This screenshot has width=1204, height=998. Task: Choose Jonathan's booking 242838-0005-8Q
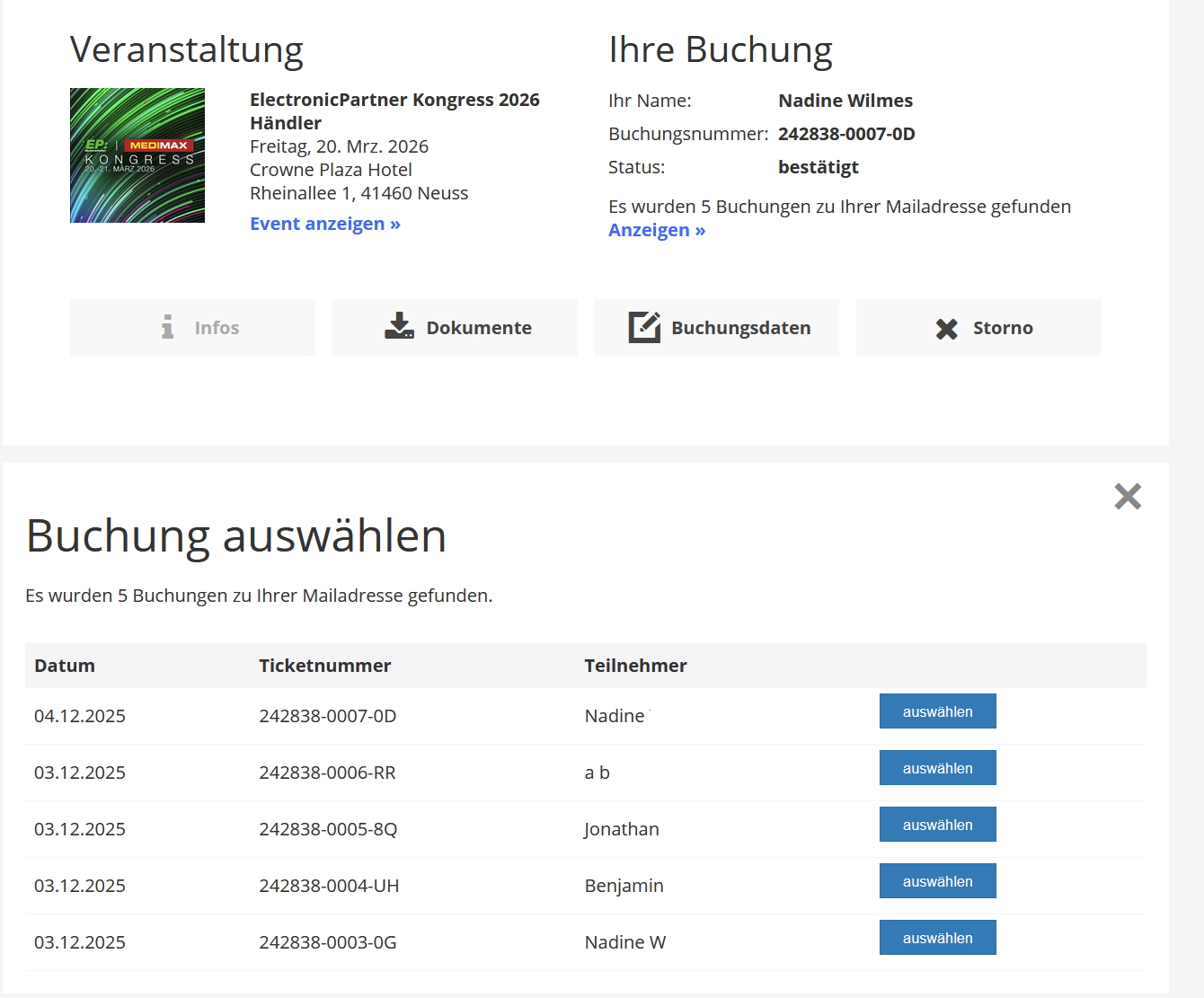click(x=937, y=825)
